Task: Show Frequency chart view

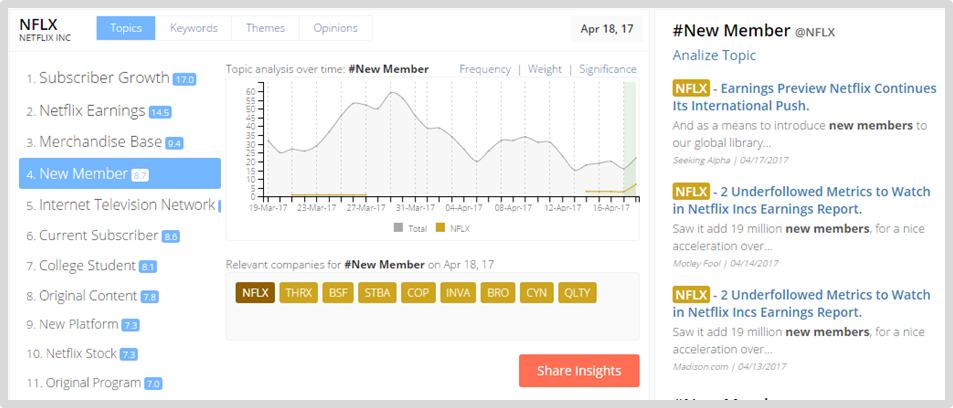Action: click(485, 69)
